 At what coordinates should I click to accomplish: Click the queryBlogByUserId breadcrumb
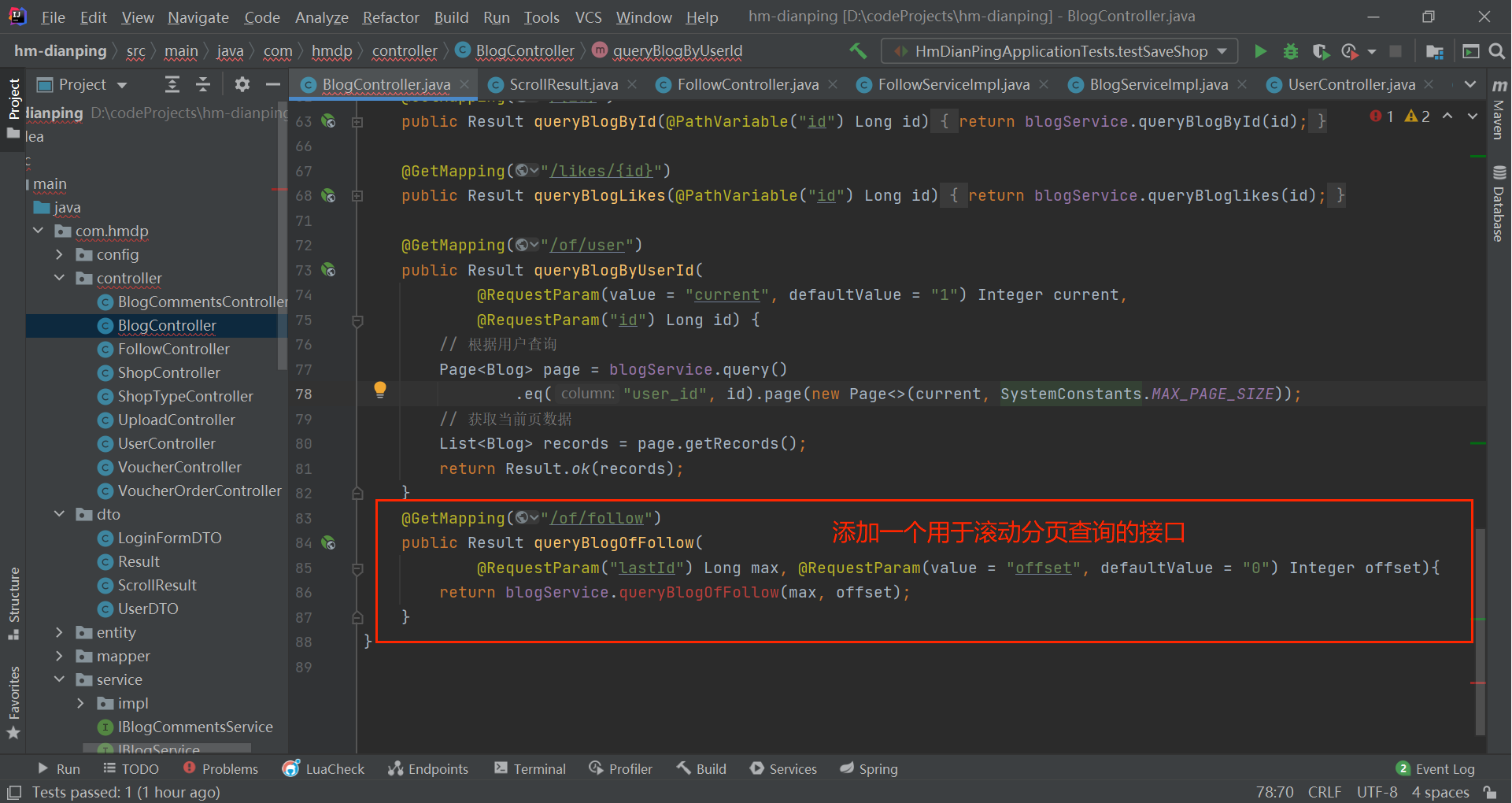668,51
